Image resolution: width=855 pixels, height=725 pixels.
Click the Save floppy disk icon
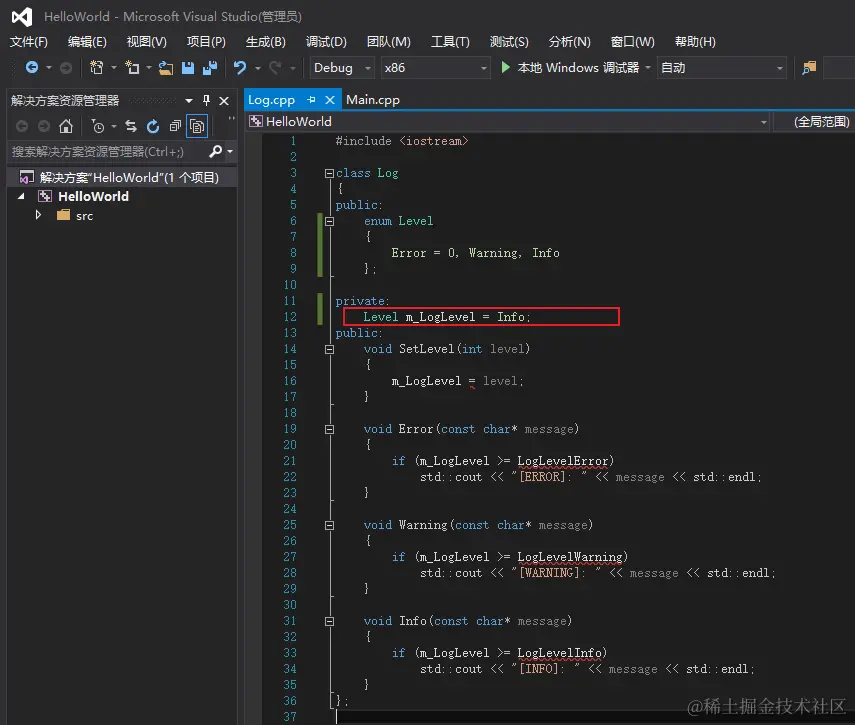[x=188, y=68]
